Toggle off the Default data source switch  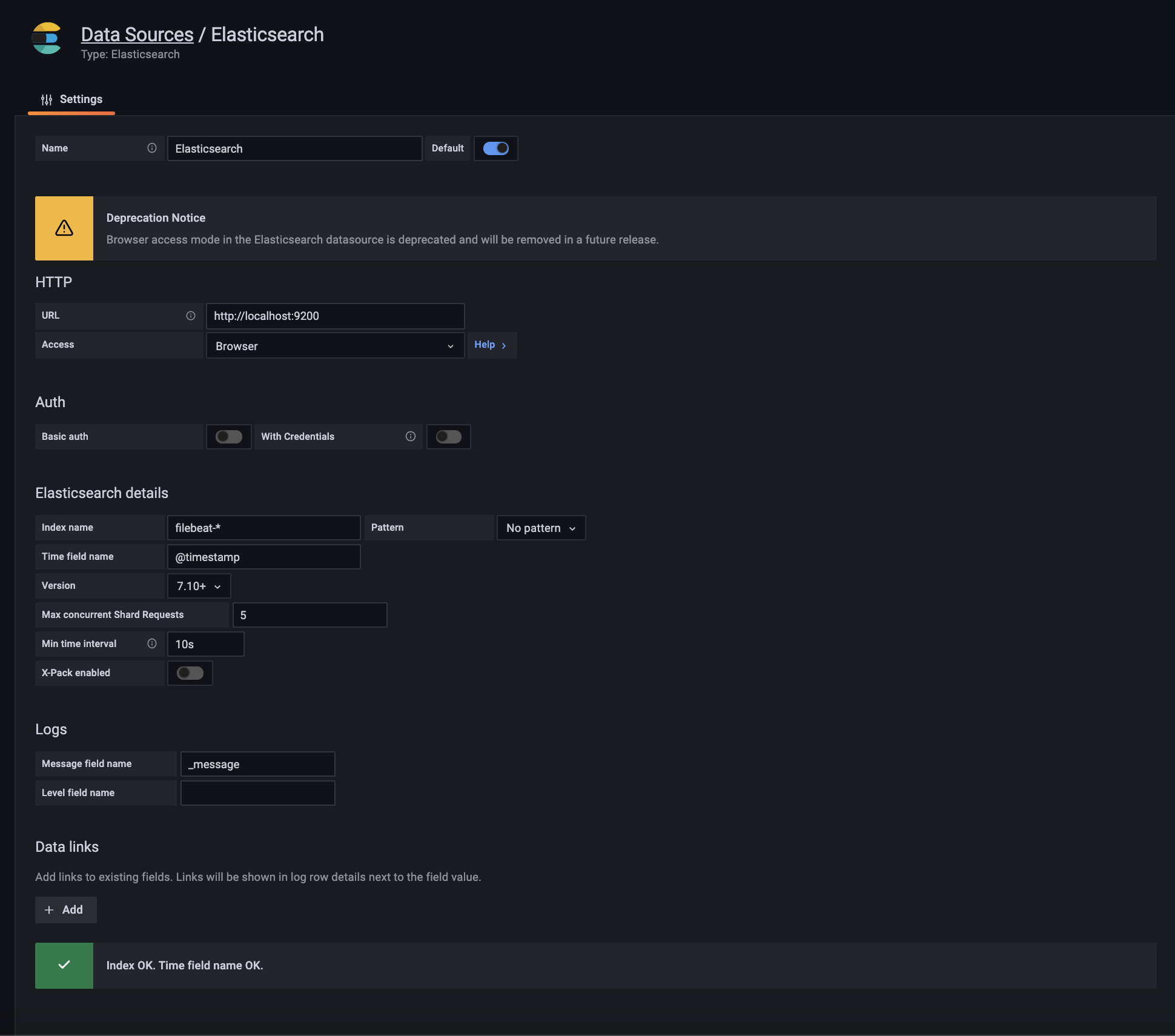tap(495, 148)
